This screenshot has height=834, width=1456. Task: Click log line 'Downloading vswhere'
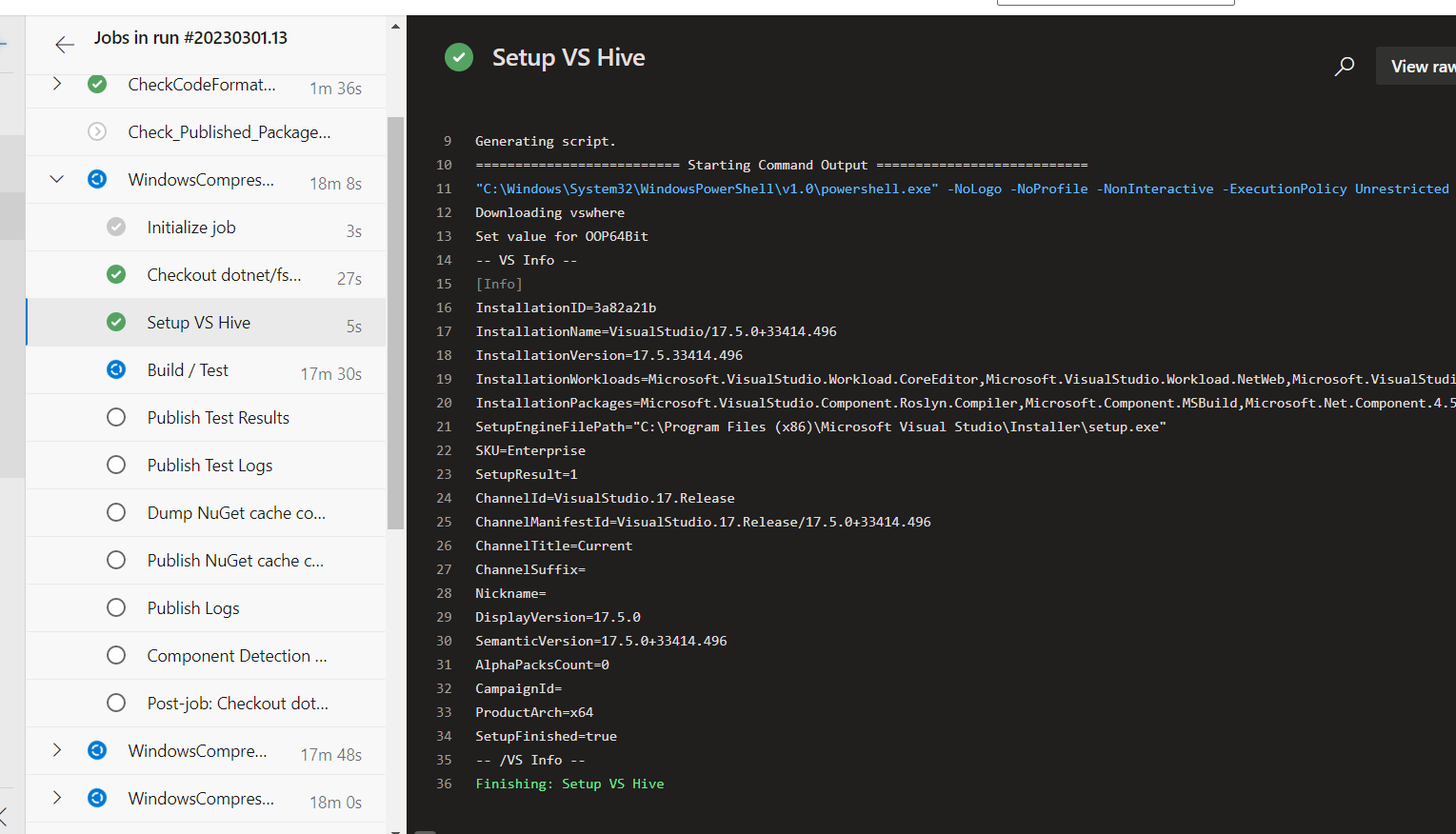pyautogui.click(x=550, y=212)
